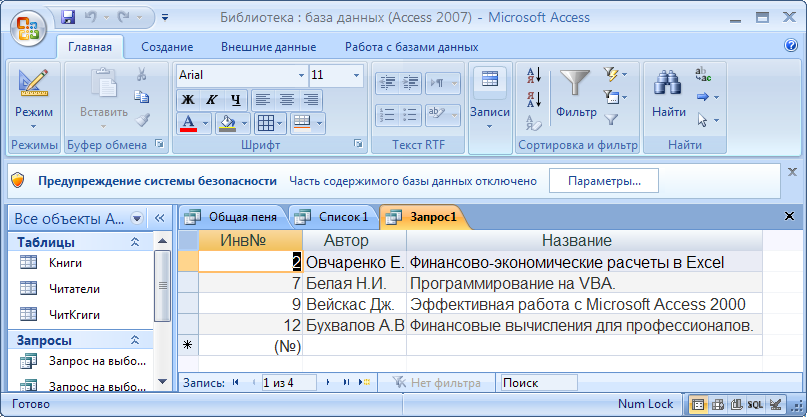This screenshot has height=417, width=807.
Task: Click the scissors cut icon
Action: (142, 75)
